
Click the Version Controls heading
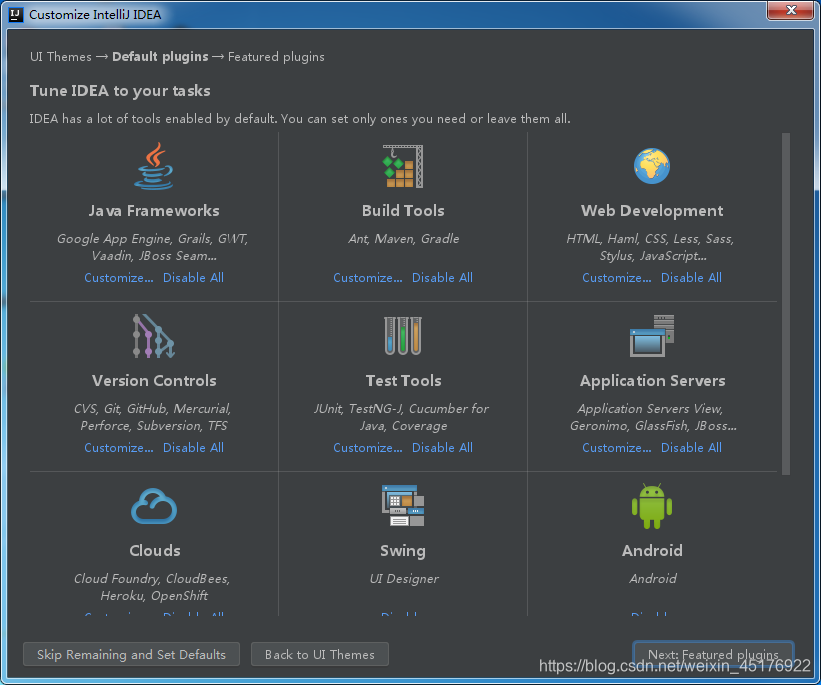click(154, 381)
